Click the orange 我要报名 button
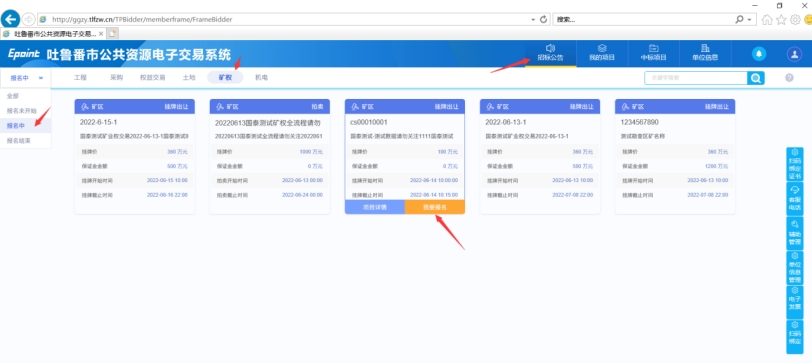 435,207
